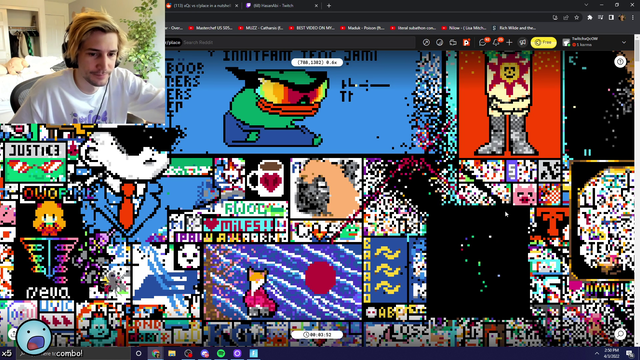This screenshot has width=640, height=360.
Task: Click page scrollbar up arrow
Action: (x=637, y=37)
